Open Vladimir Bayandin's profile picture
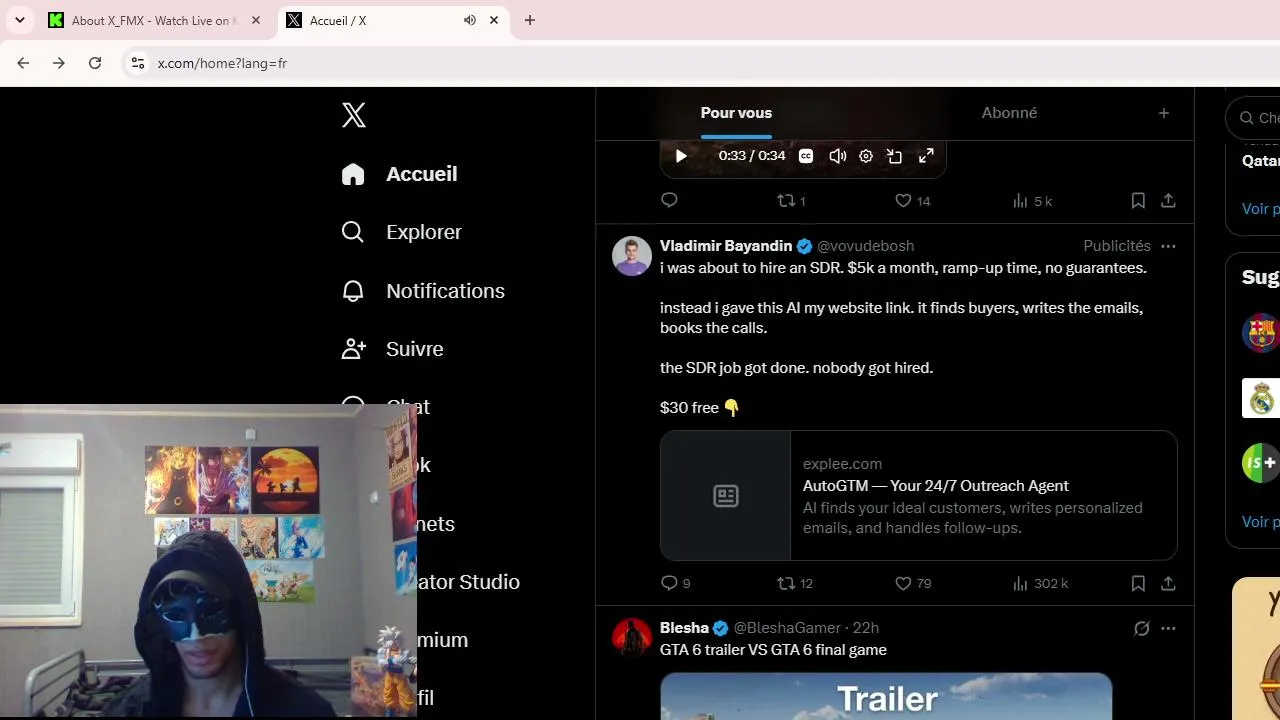Screen dimensions: 1280x720 pos(632,256)
